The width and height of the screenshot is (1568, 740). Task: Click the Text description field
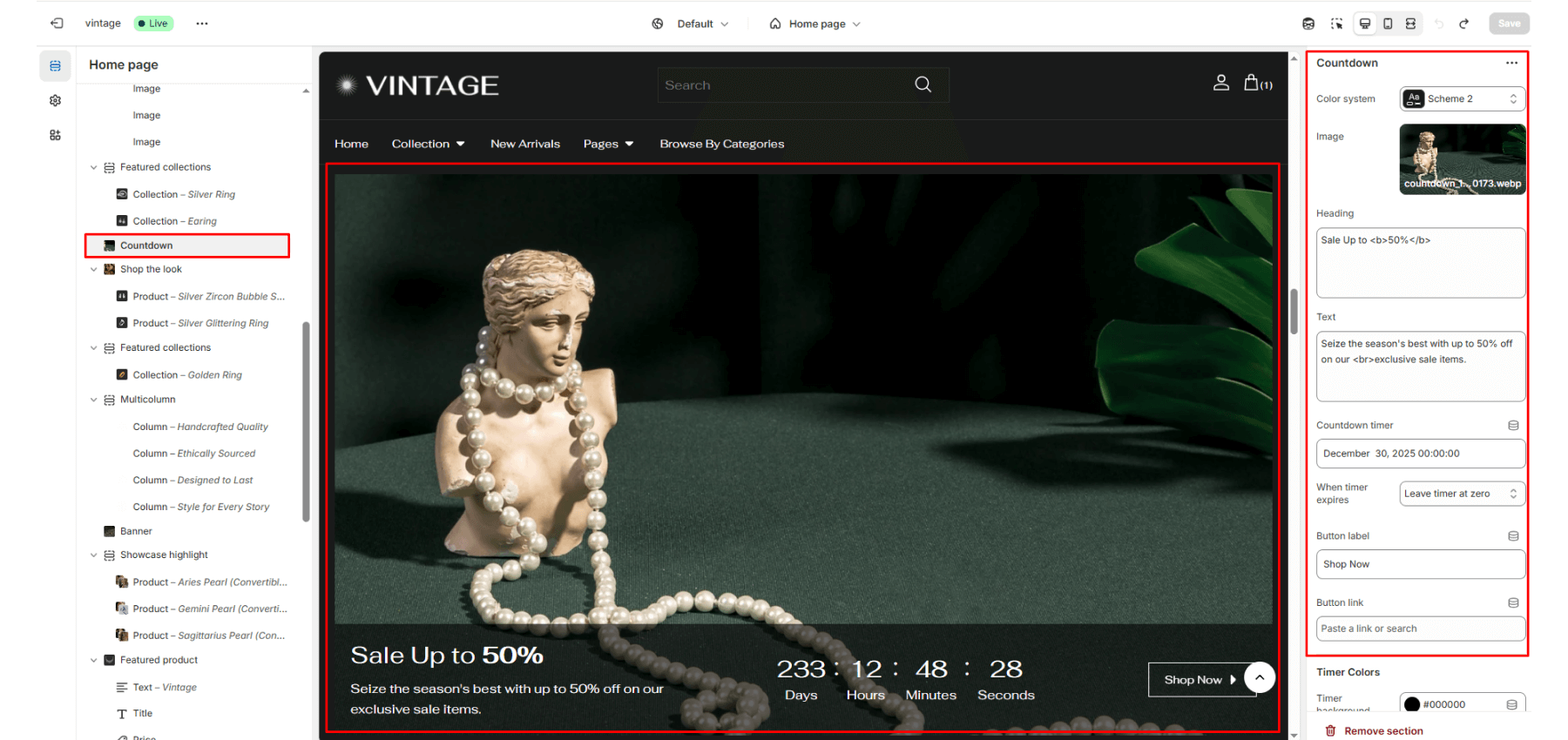1421,367
